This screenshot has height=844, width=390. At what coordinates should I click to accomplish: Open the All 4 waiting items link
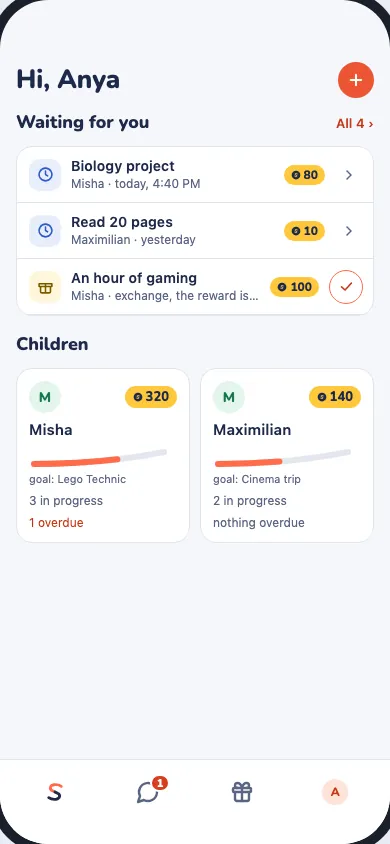pos(354,124)
